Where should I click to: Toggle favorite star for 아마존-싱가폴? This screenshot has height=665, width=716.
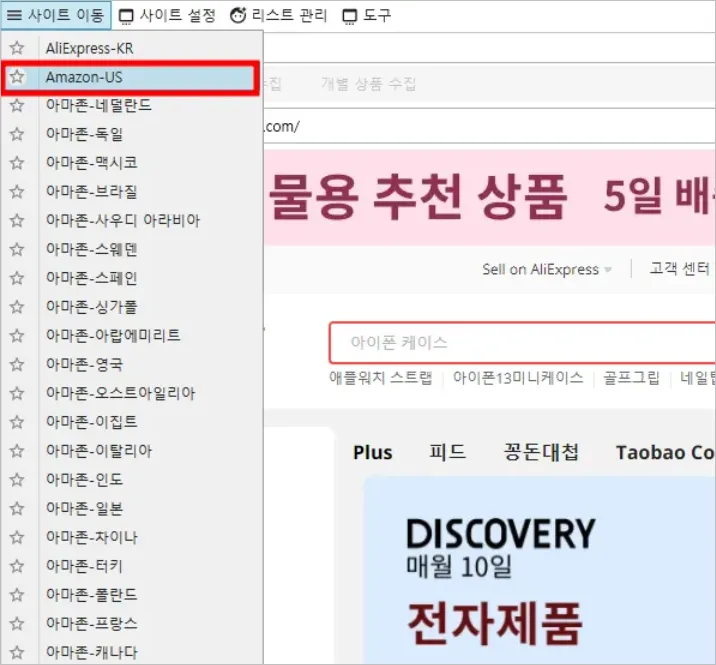point(17,306)
